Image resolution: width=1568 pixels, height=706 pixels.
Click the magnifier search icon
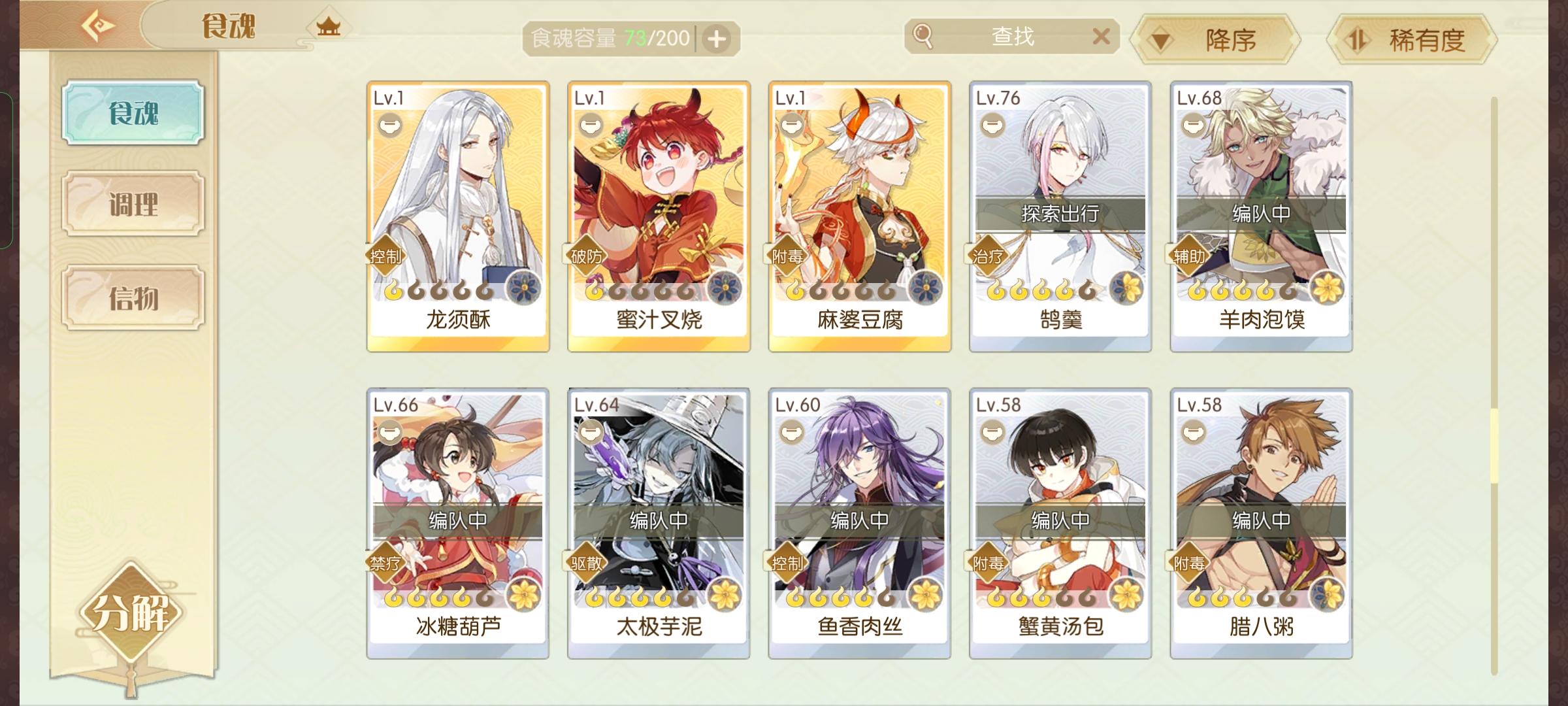point(923,36)
